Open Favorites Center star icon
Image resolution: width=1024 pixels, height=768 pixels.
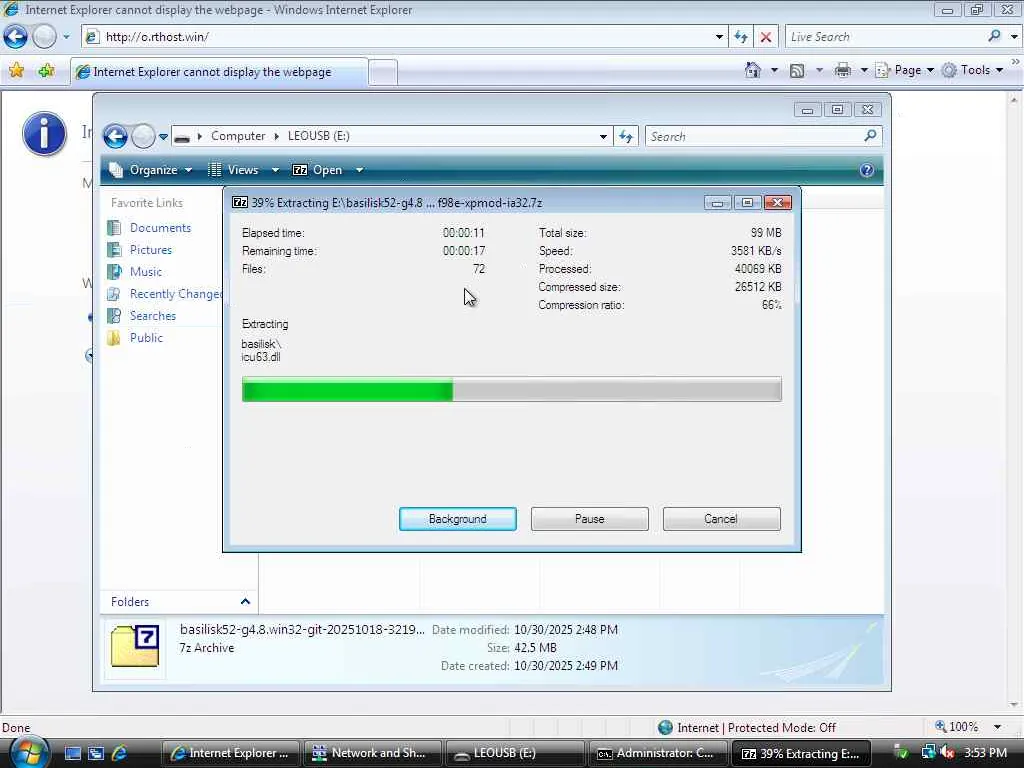point(16,70)
